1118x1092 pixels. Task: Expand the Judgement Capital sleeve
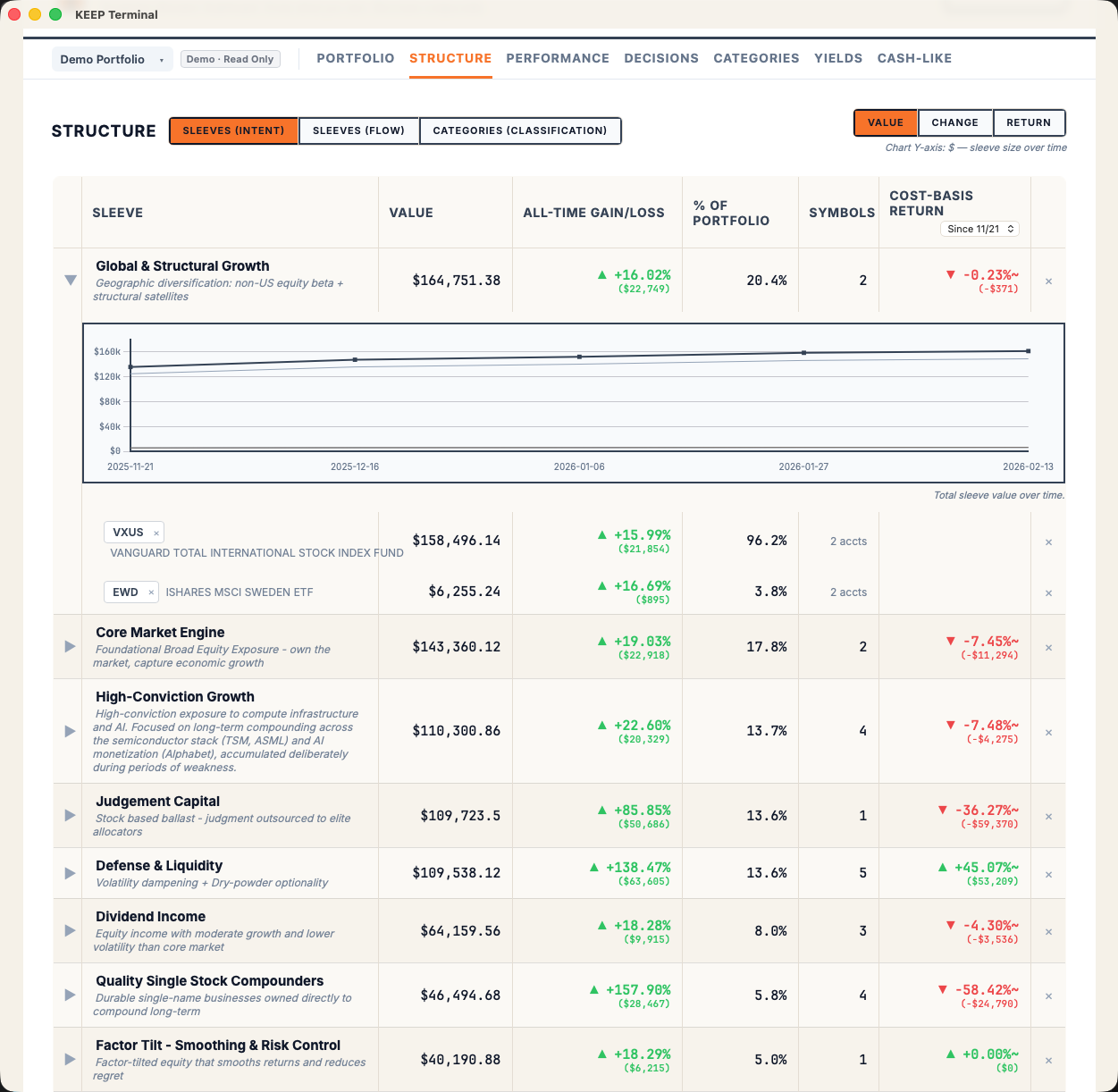point(70,815)
